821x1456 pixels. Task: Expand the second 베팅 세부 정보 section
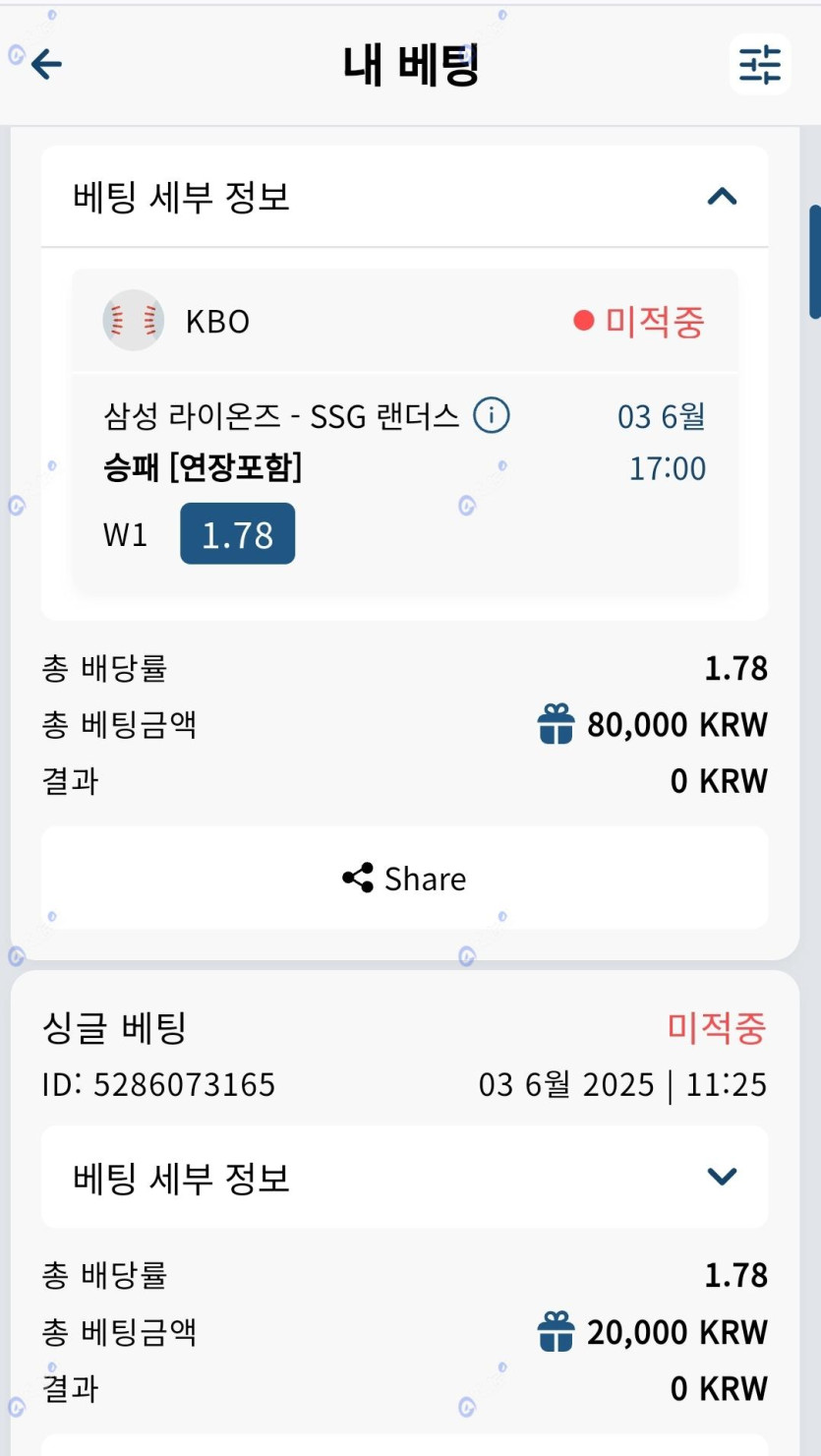point(722,1177)
